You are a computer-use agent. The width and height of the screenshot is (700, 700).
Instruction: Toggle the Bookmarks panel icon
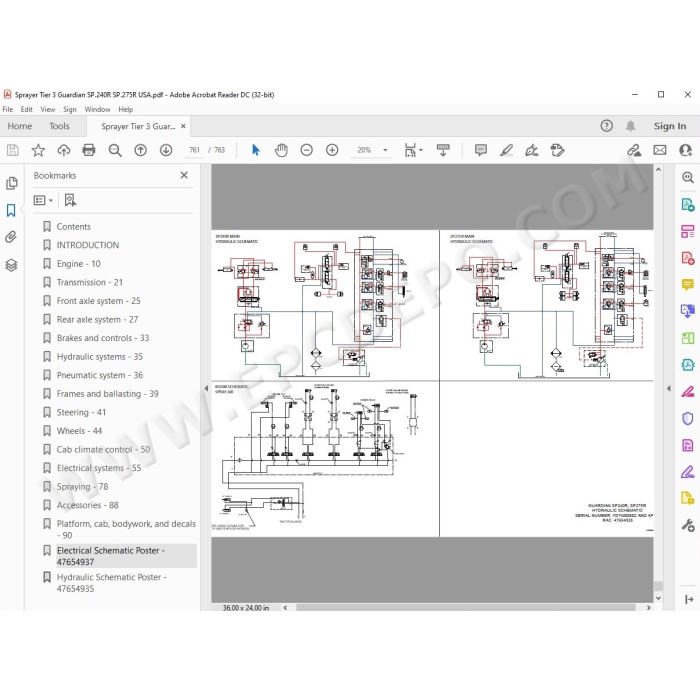click(x=11, y=210)
